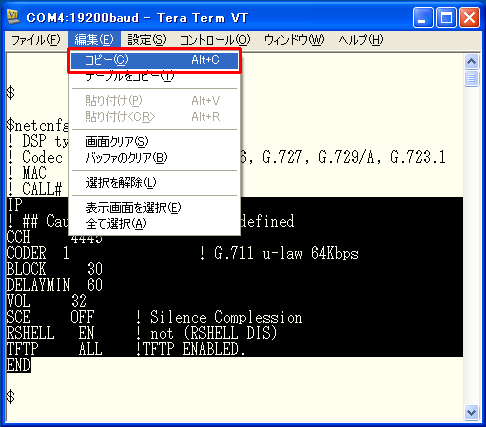The height and width of the screenshot is (427, 486).
Task: Close the Tera Term window
Action: click(x=469, y=18)
